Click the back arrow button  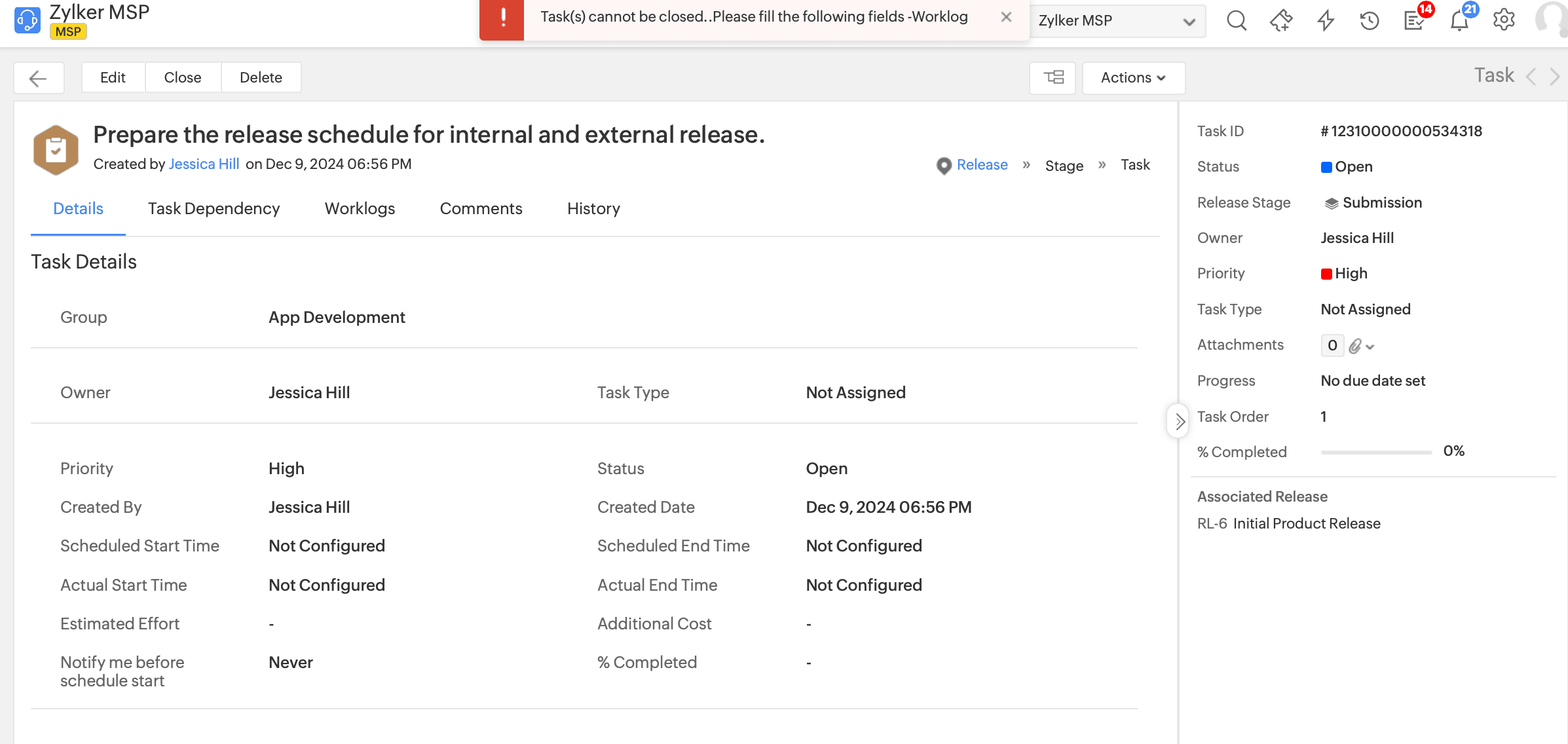click(x=39, y=78)
